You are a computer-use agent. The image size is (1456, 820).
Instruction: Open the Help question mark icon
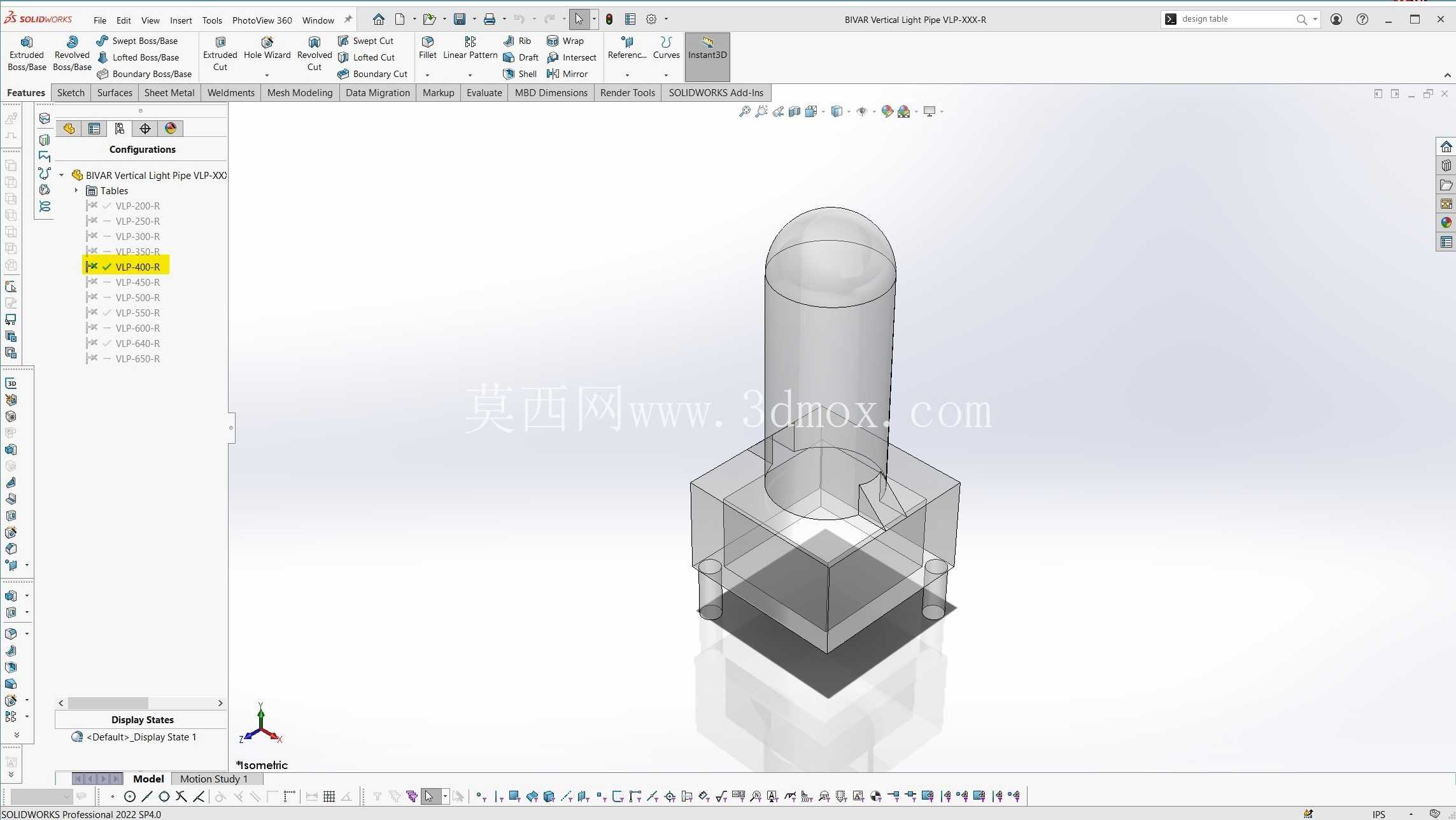(1362, 19)
